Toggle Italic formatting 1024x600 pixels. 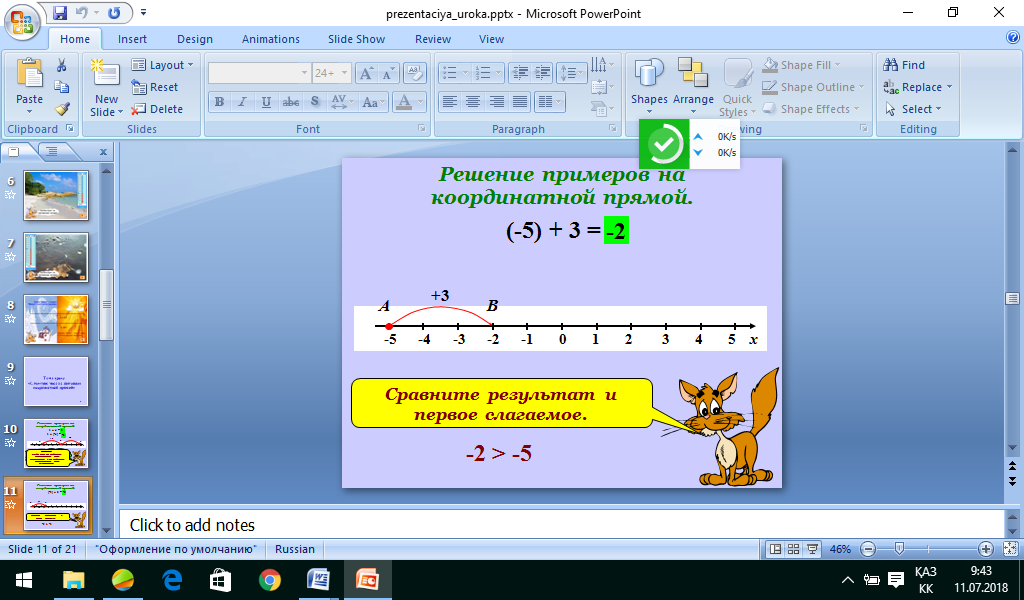242,102
